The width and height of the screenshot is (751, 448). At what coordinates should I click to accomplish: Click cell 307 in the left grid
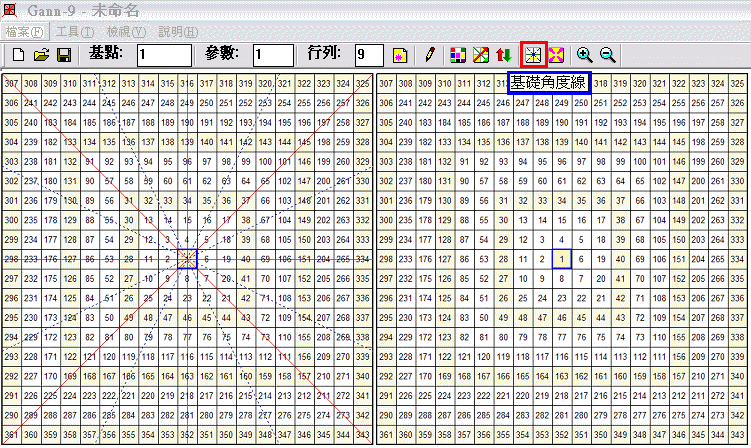click(11, 83)
